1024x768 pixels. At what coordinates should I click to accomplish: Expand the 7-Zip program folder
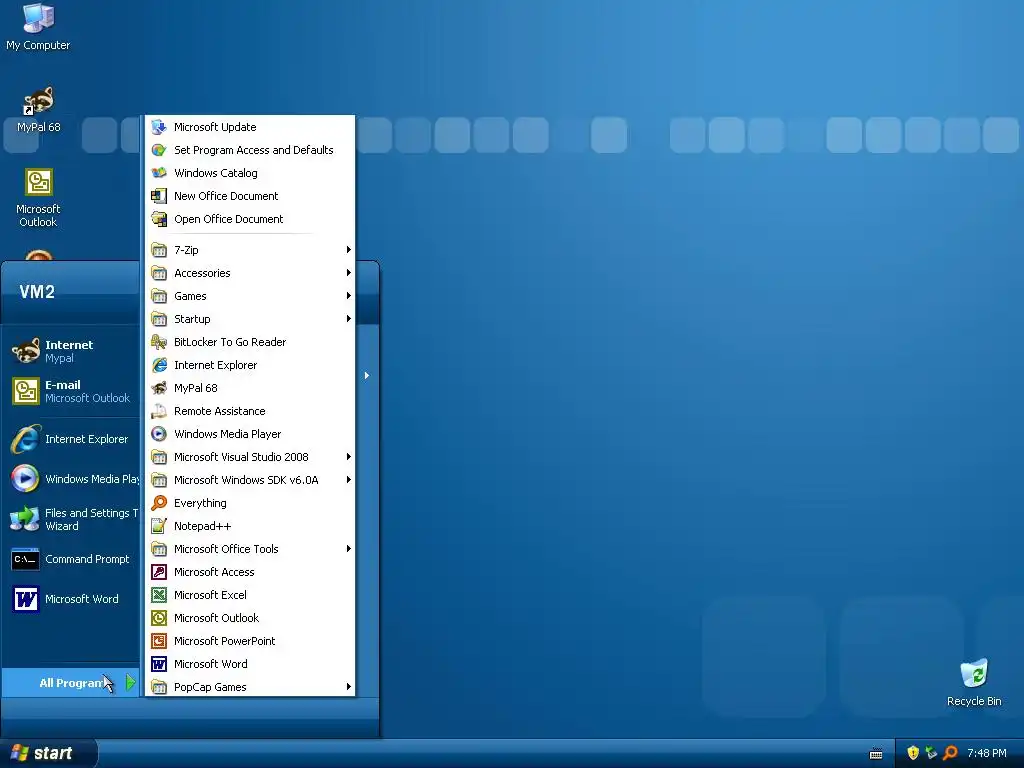pos(249,250)
